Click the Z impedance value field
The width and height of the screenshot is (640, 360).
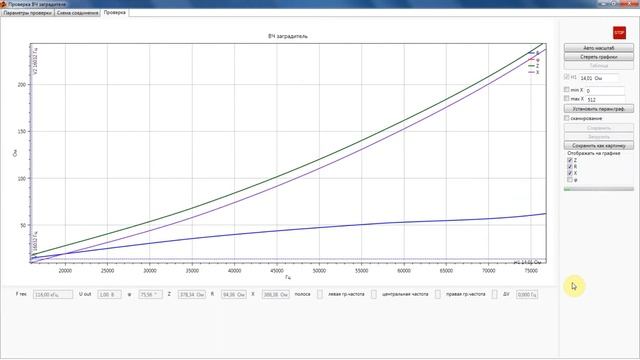coord(192,294)
